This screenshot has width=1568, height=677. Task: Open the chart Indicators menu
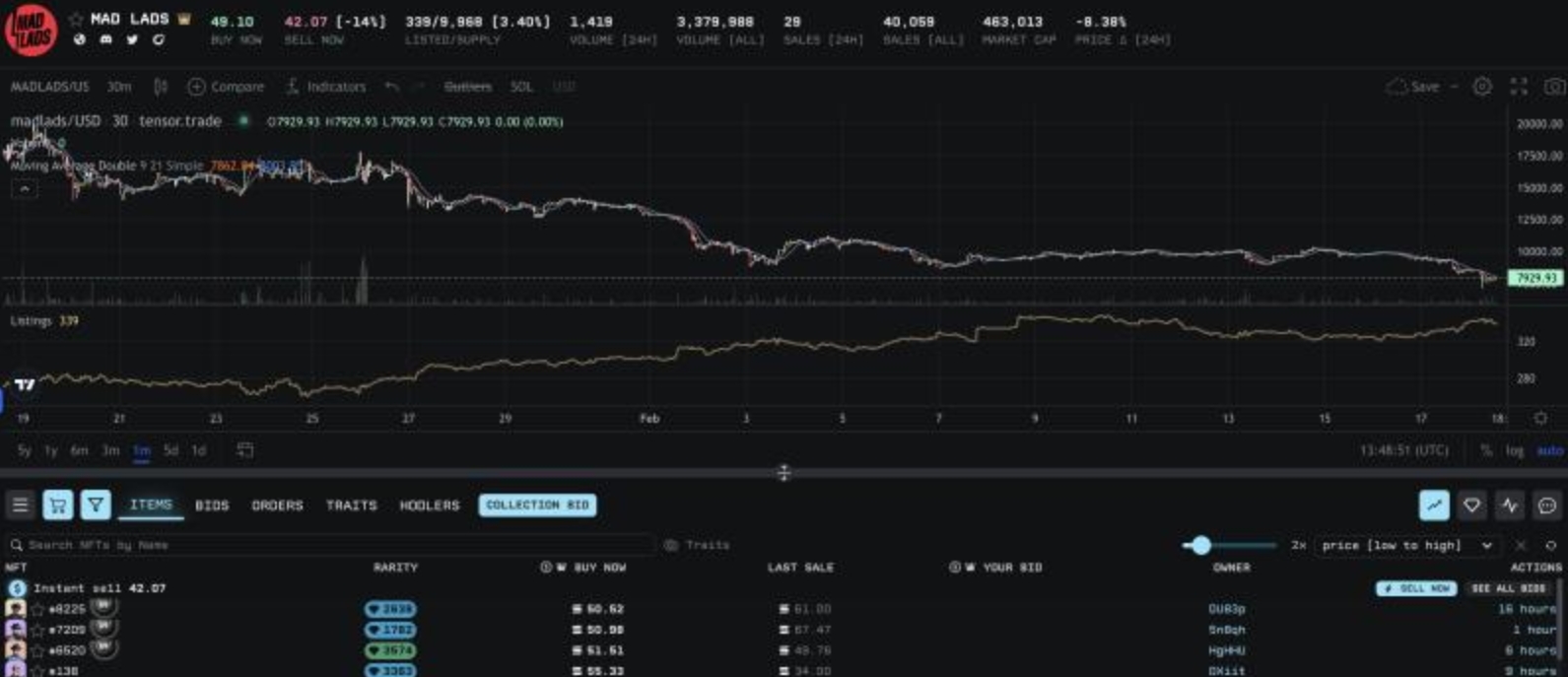coord(325,87)
